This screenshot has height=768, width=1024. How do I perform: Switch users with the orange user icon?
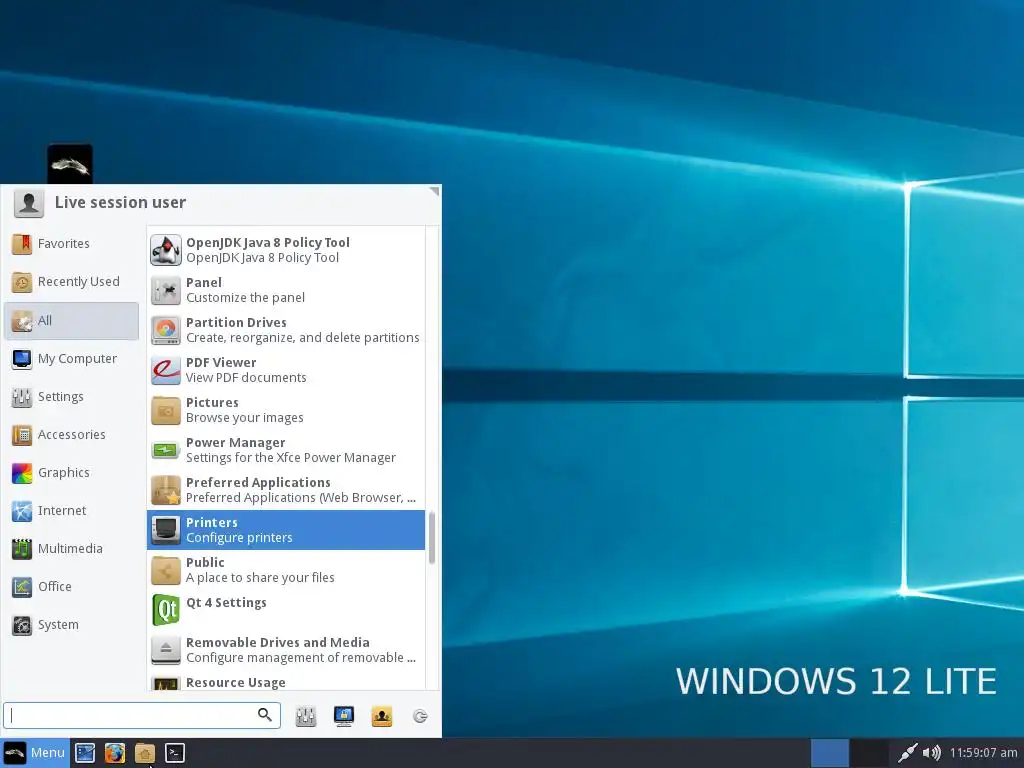[381, 716]
